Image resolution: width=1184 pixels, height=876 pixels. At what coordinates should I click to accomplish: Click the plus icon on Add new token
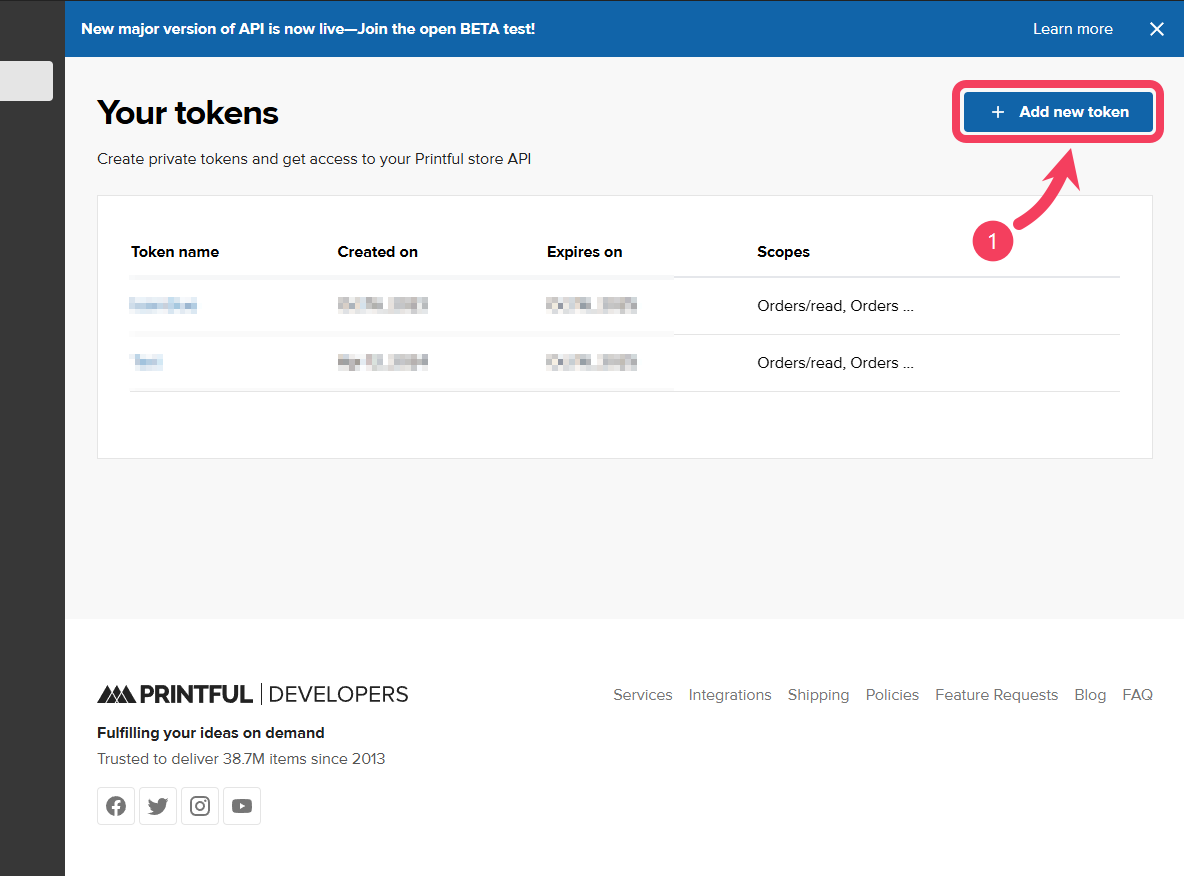(997, 112)
